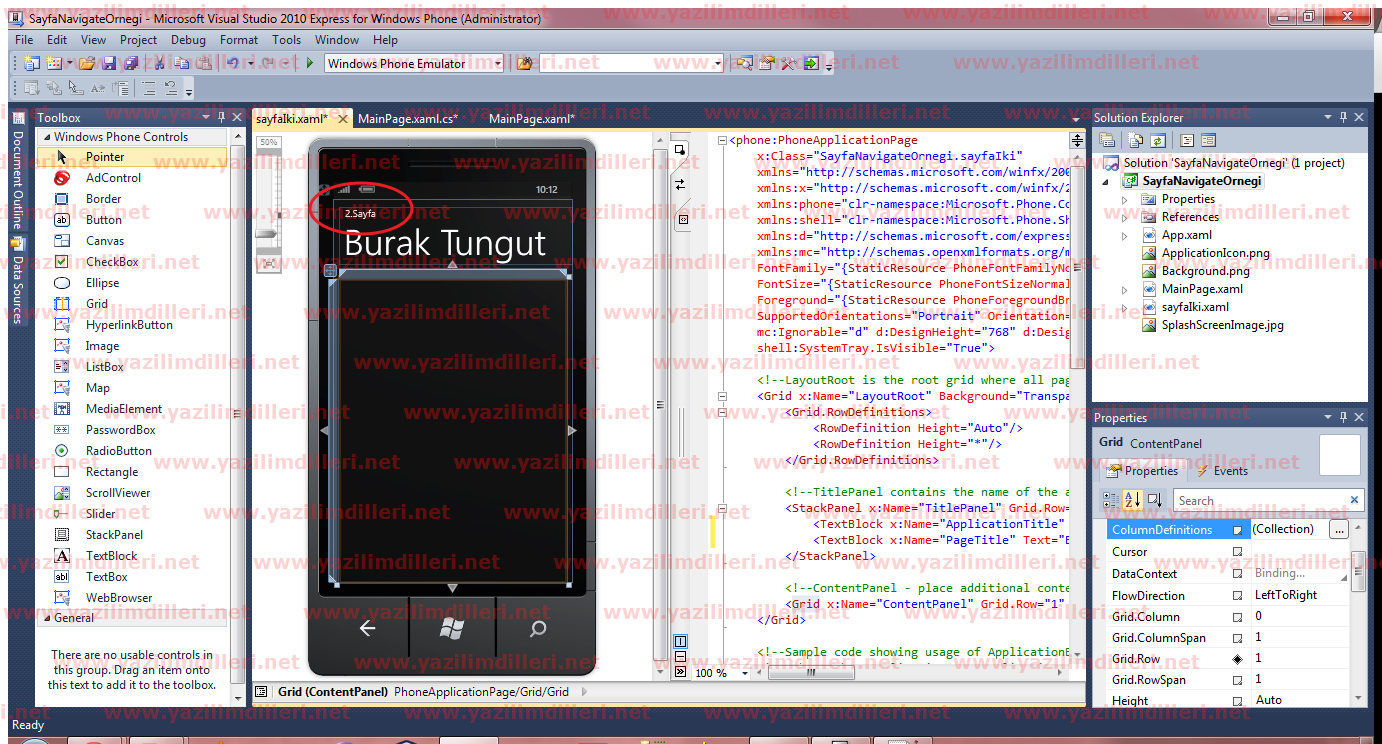
Task: Click the swap panes icon in designer
Action: click(680, 184)
